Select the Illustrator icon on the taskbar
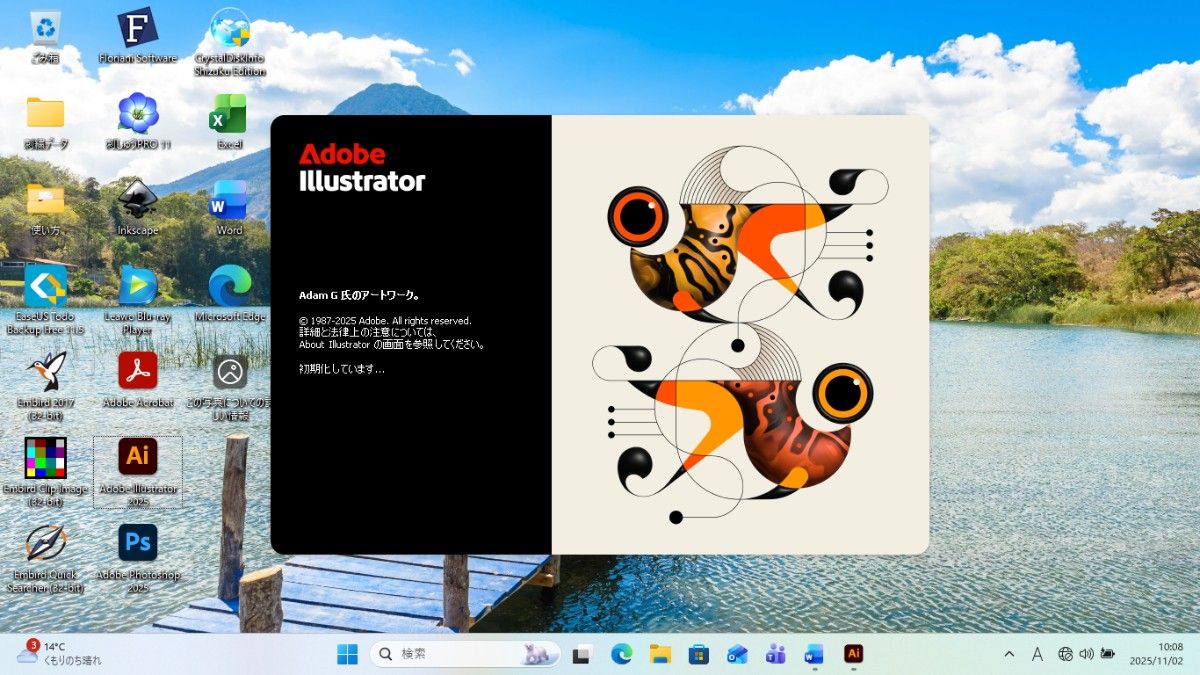 point(852,654)
